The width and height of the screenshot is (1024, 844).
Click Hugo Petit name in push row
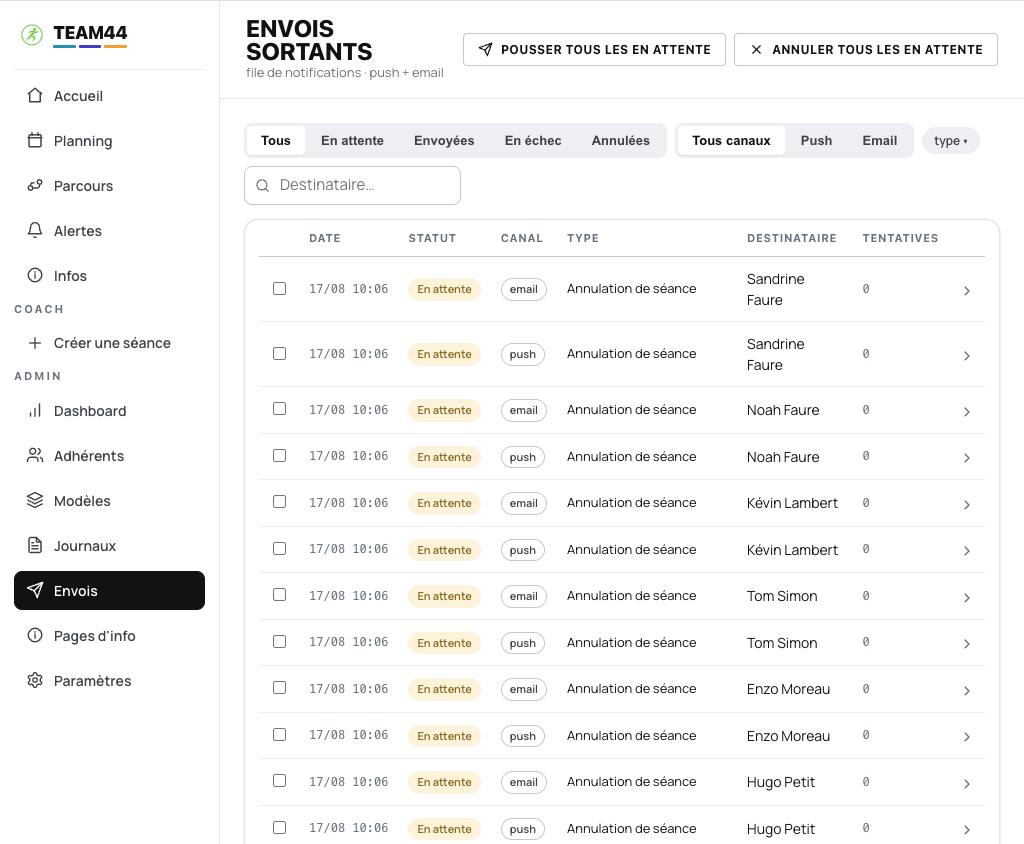(x=780, y=829)
